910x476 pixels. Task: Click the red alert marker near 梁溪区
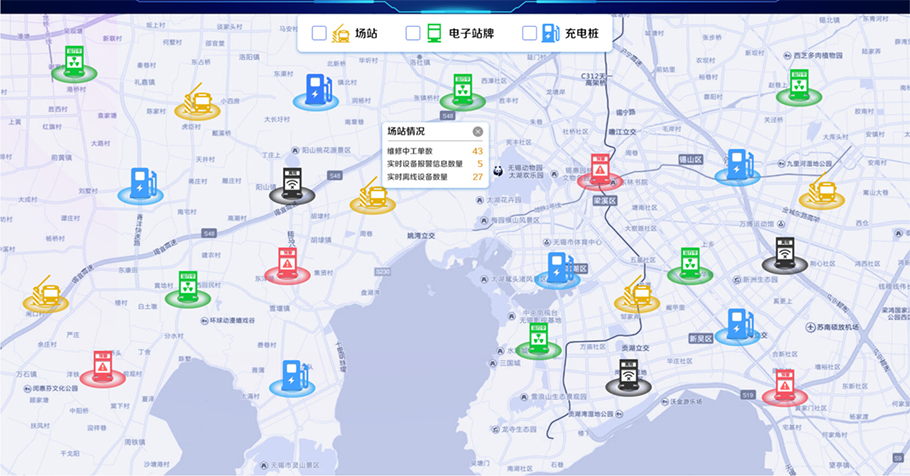coord(600,171)
